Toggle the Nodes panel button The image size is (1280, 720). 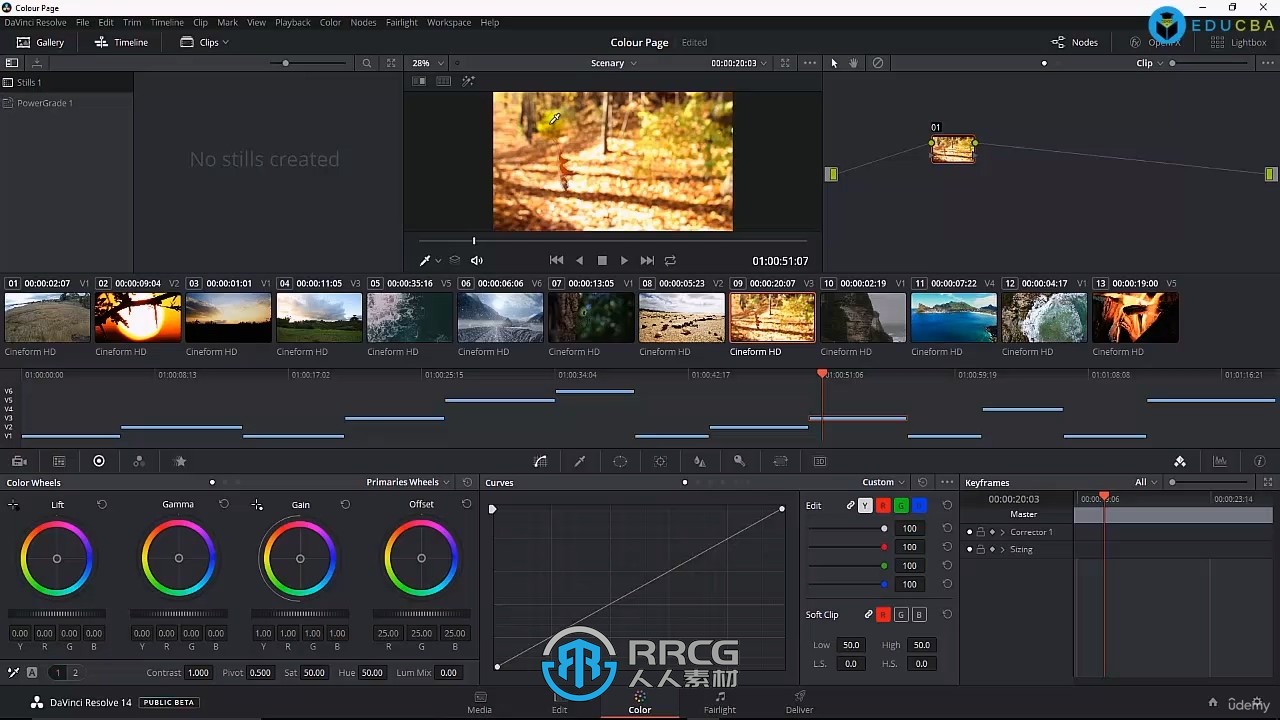(1075, 42)
